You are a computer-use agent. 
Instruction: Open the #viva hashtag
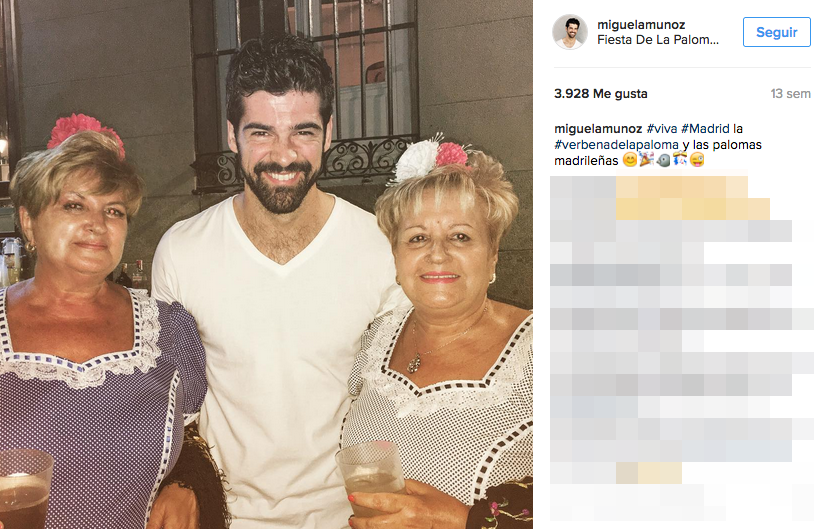click(662, 128)
